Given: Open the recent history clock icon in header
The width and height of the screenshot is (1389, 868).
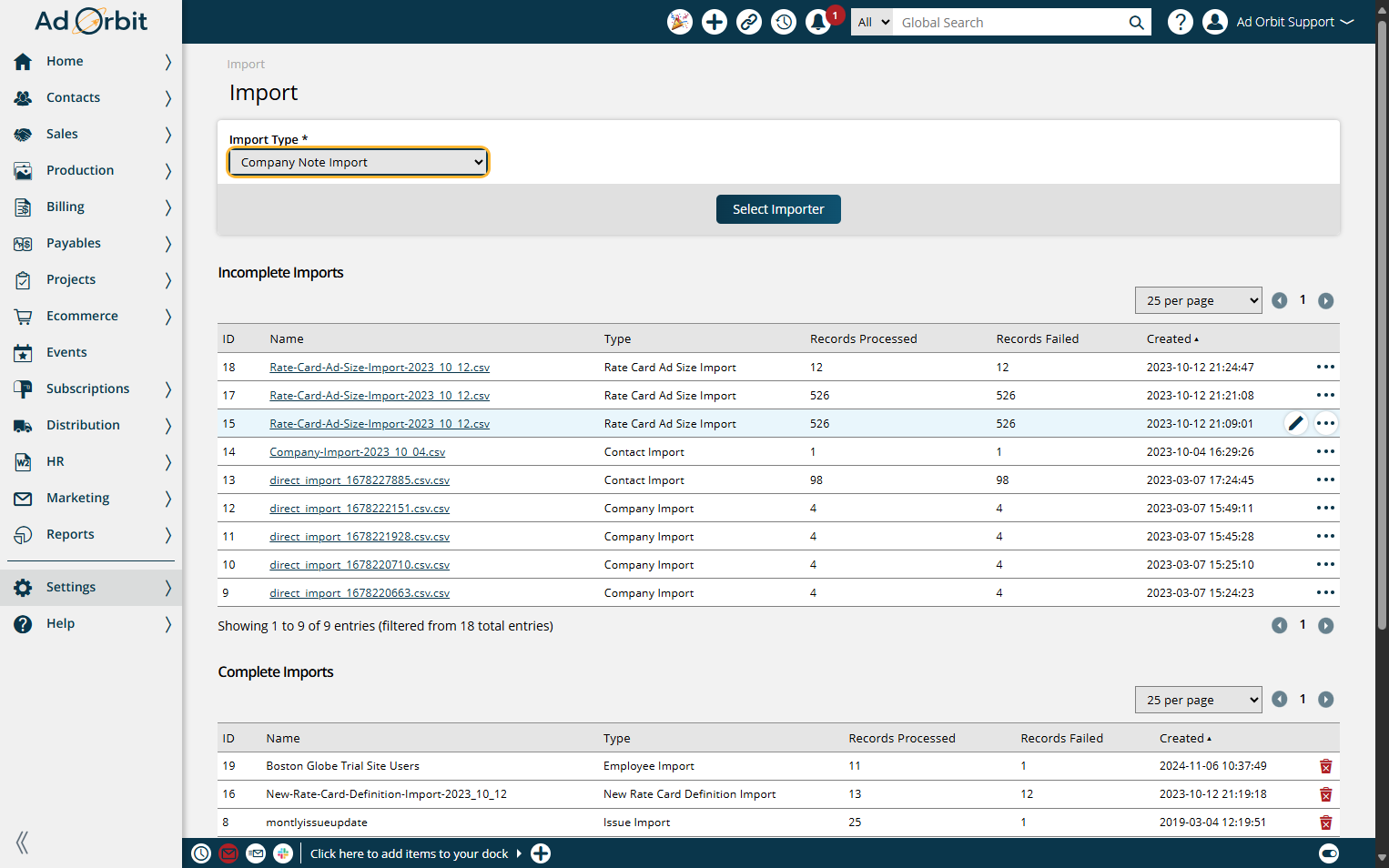Looking at the screenshot, I should coord(784,22).
